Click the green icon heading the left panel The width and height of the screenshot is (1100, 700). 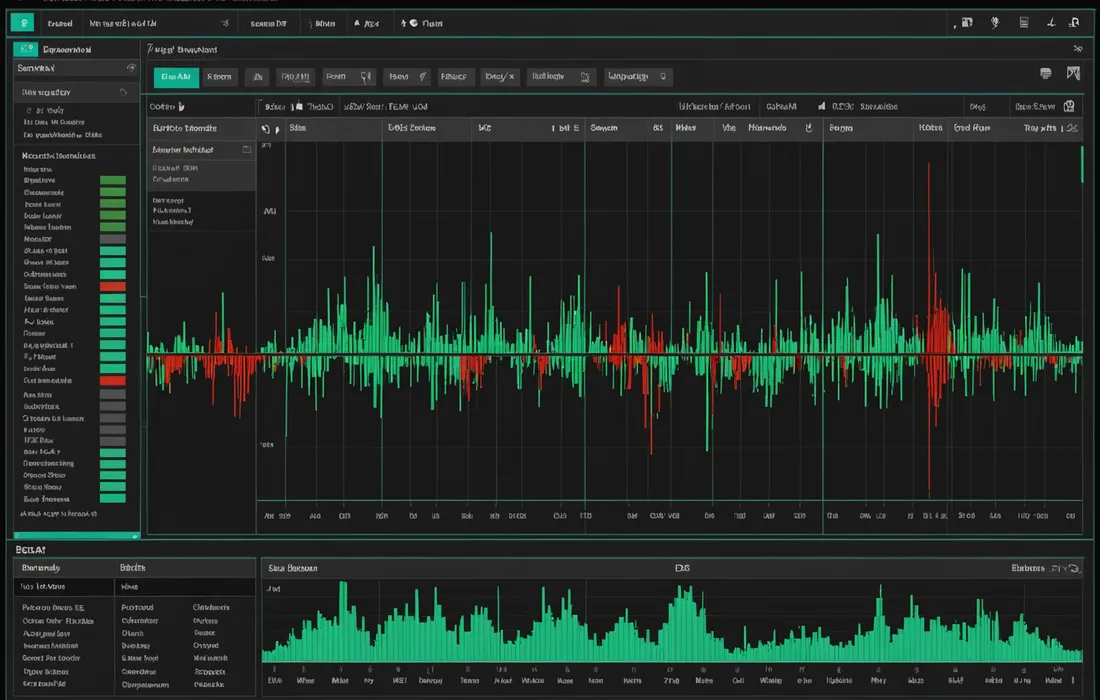click(x=26, y=49)
